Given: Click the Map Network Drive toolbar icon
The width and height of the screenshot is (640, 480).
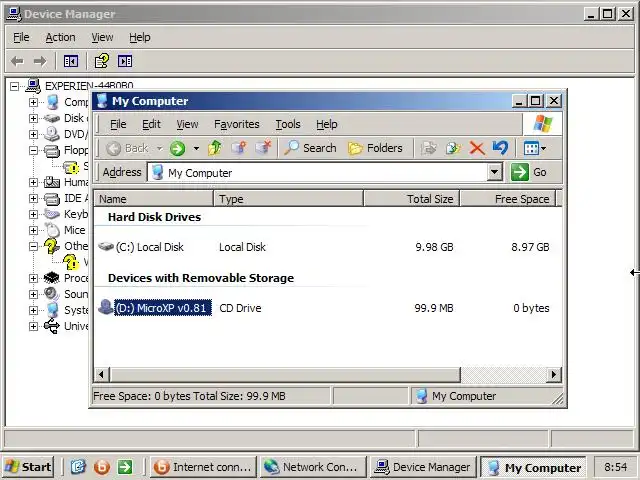Looking at the screenshot, I should tap(239, 148).
